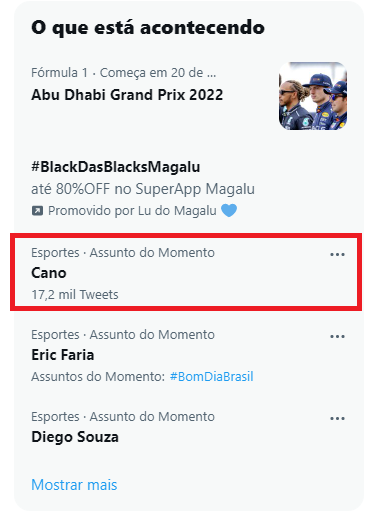Viewport: 378px width, 522px height.
Task: Click the Promovido por Lu do Magalu text
Action: coord(132,211)
